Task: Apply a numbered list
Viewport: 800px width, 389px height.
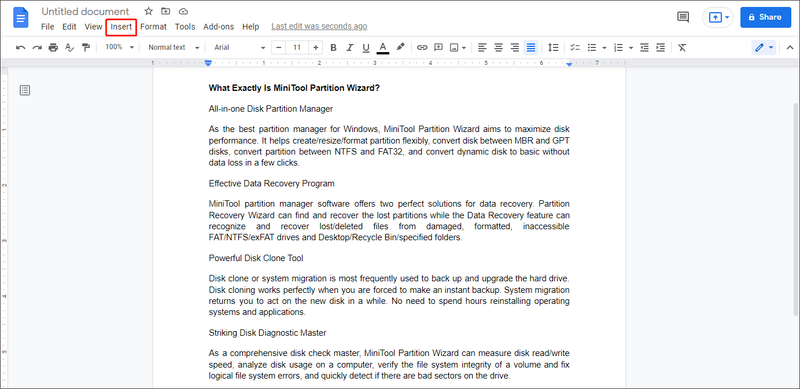Action: pyautogui.click(x=618, y=47)
